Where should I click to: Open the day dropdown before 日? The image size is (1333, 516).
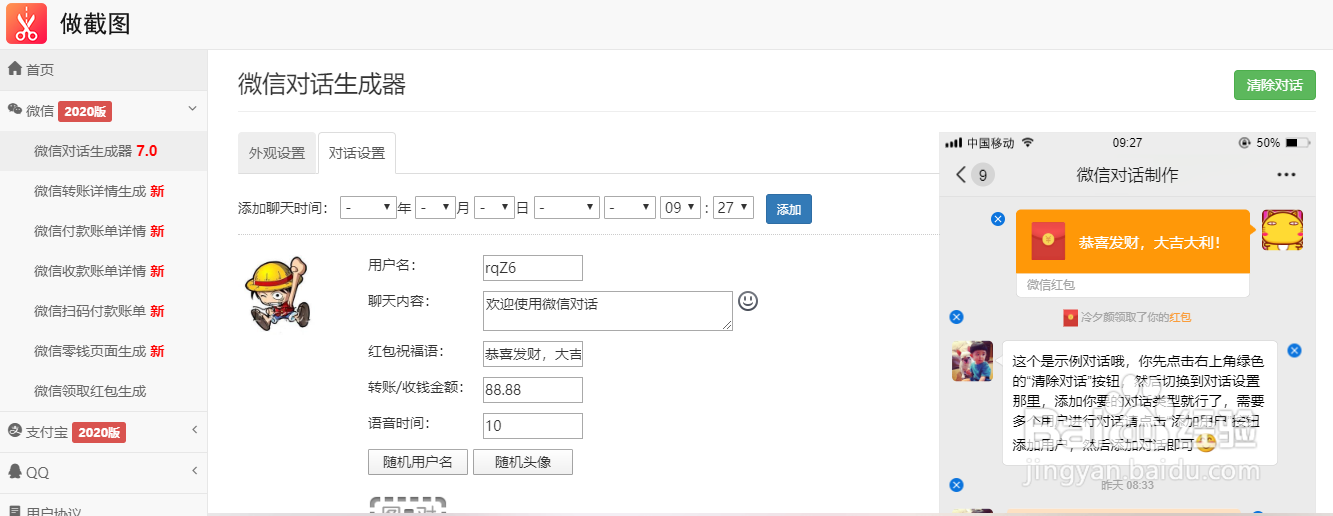tap(494, 208)
